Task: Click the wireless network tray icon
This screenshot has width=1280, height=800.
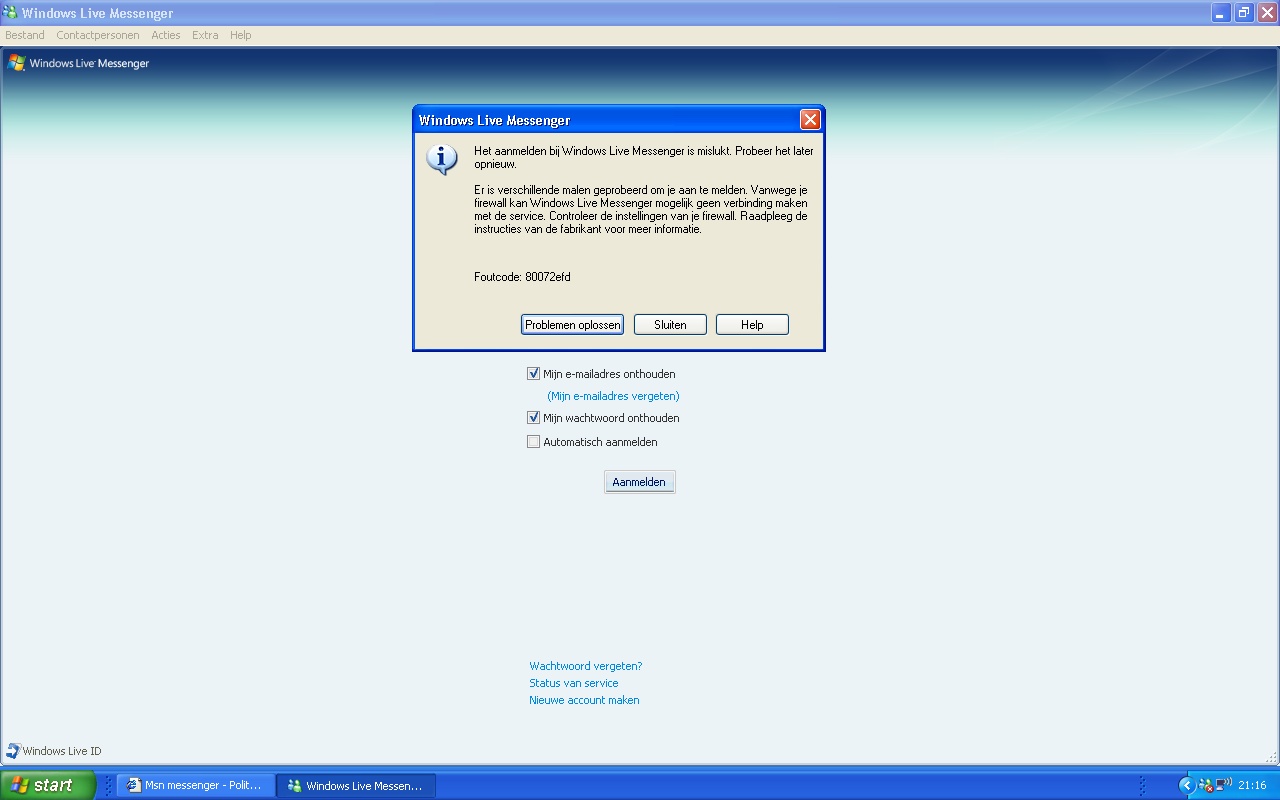Action: [x=1224, y=785]
